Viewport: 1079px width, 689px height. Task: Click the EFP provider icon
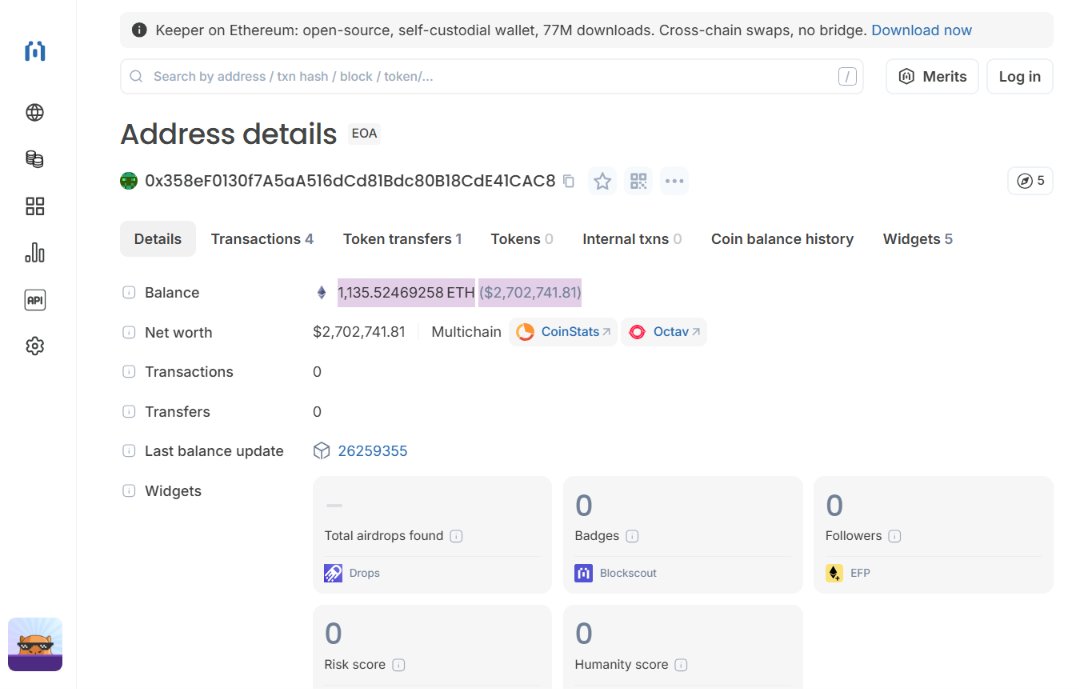click(834, 573)
